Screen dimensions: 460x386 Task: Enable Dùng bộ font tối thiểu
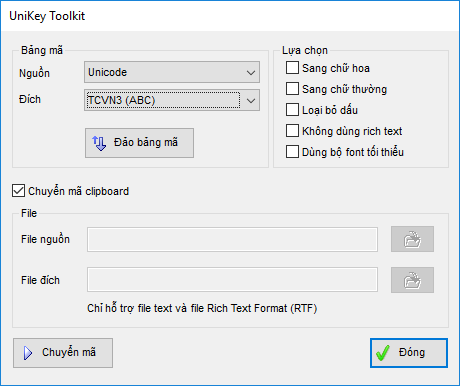[292, 152]
